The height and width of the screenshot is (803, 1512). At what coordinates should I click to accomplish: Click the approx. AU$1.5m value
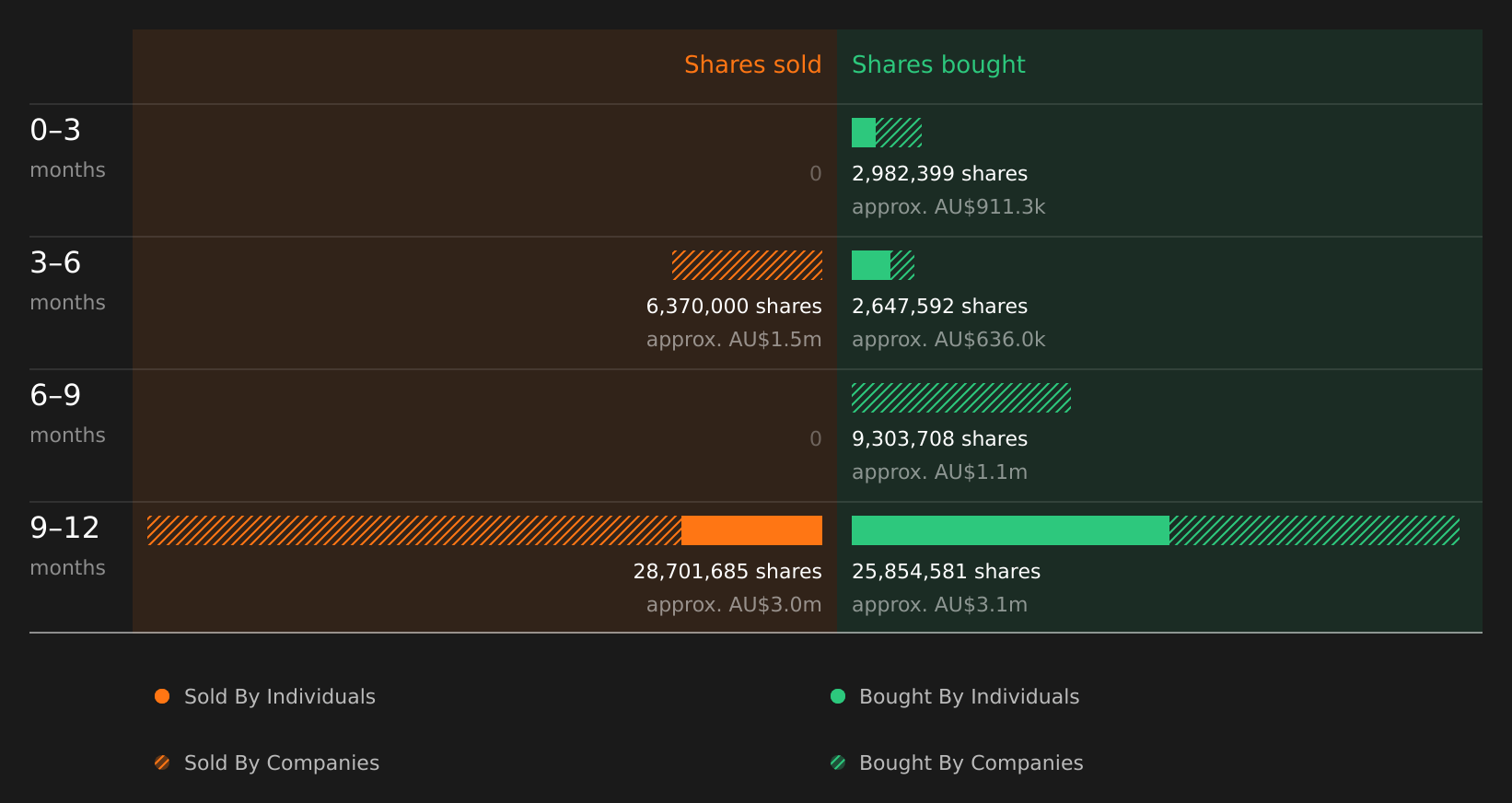pyautogui.click(x=734, y=340)
